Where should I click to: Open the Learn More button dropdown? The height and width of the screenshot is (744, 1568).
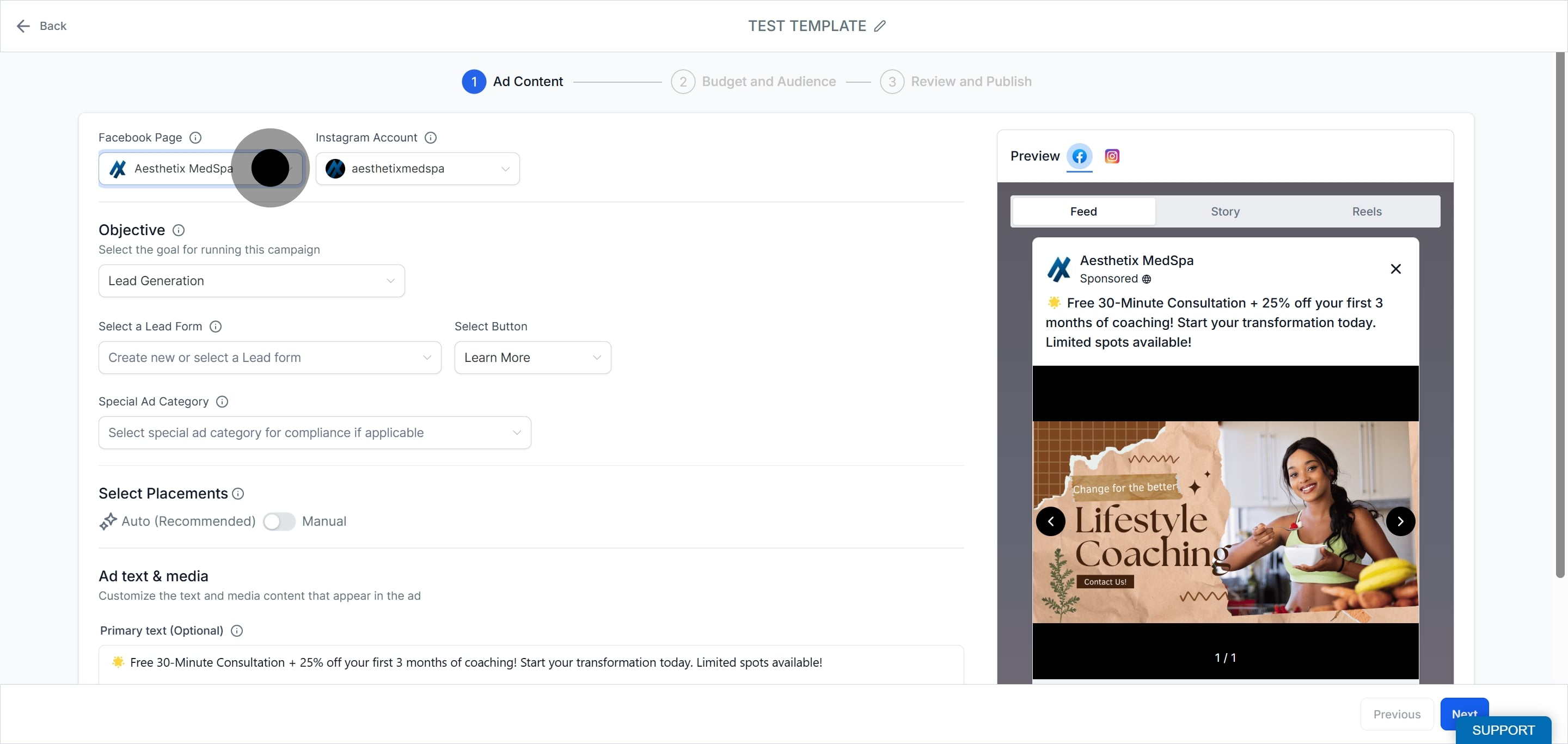(532, 358)
